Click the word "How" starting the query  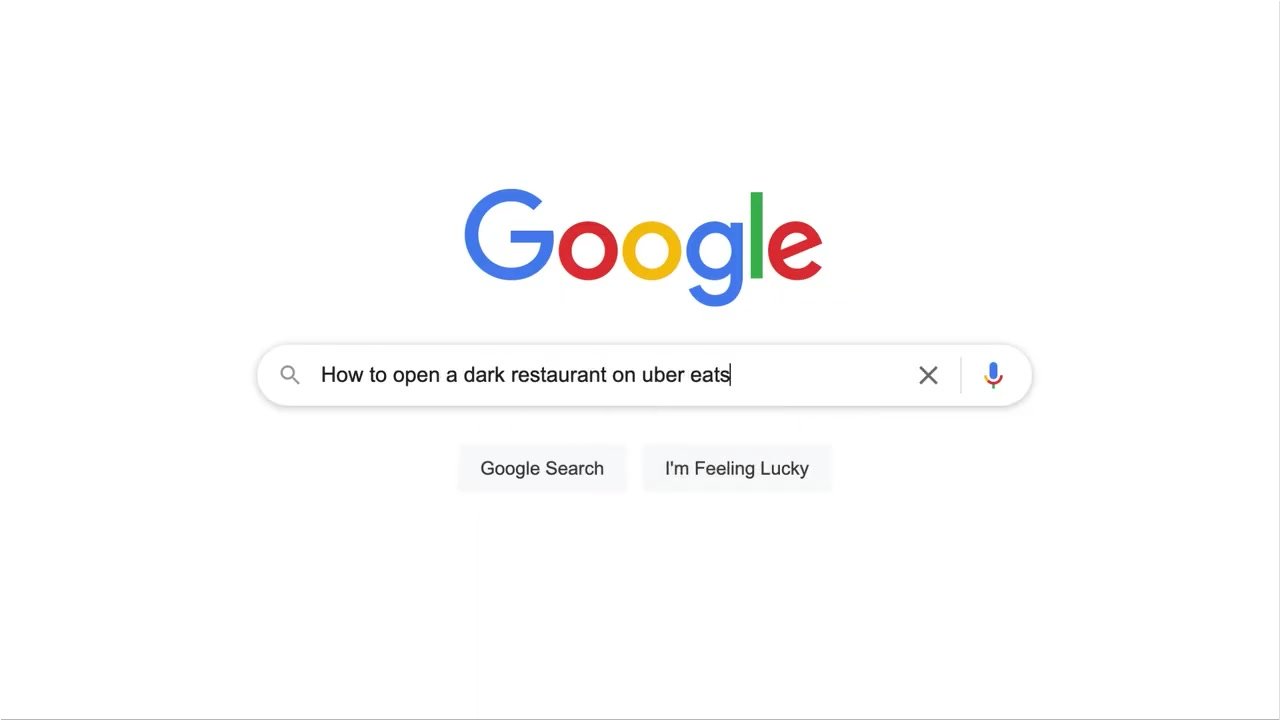(342, 375)
